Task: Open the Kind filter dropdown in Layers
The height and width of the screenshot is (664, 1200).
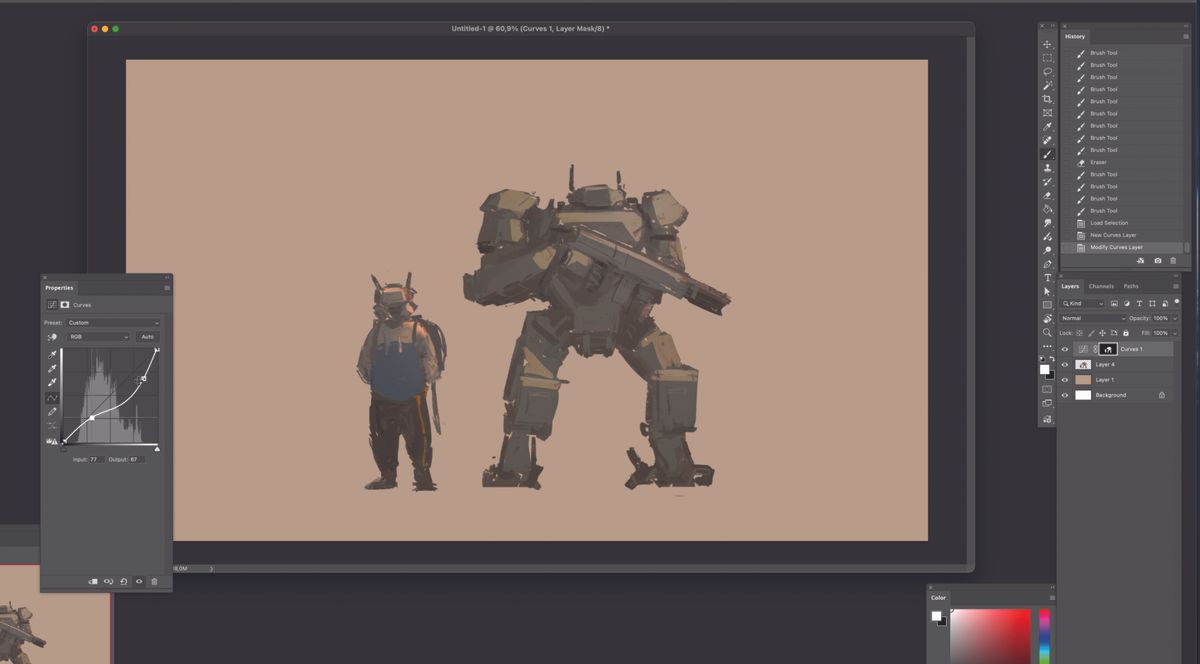Action: 1082,303
